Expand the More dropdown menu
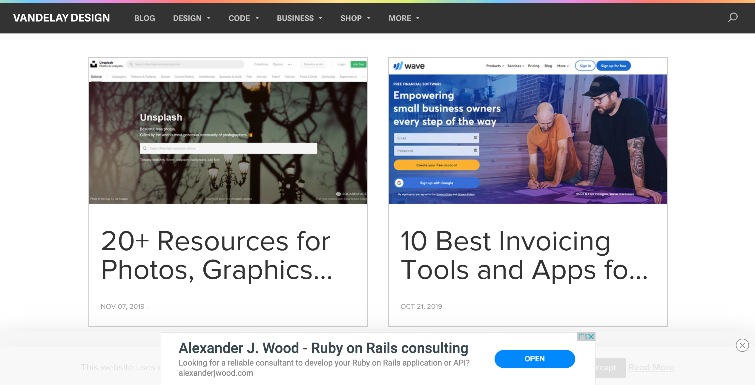 point(404,18)
